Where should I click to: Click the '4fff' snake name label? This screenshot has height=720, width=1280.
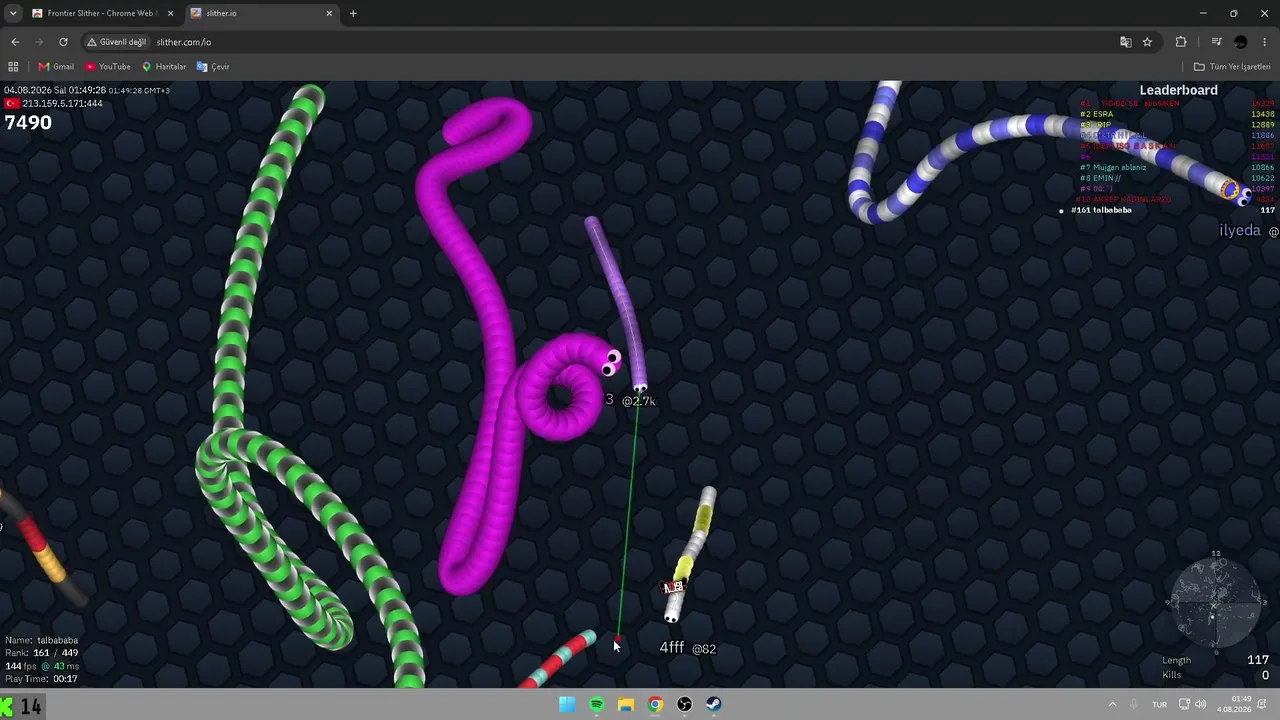(x=672, y=648)
